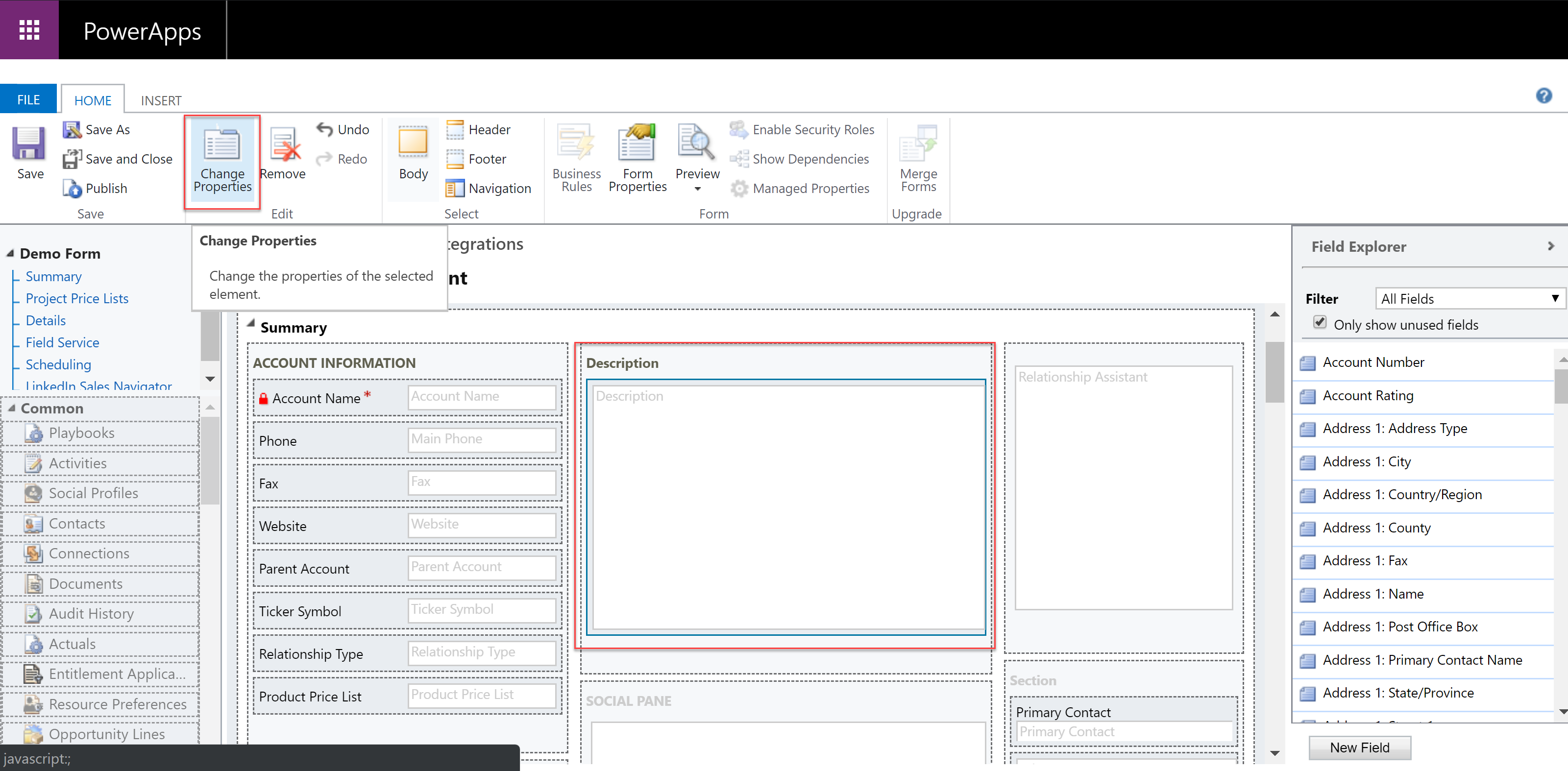Switch to the INSERT ribbon tab
The height and width of the screenshot is (771, 1568).
pos(161,100)
